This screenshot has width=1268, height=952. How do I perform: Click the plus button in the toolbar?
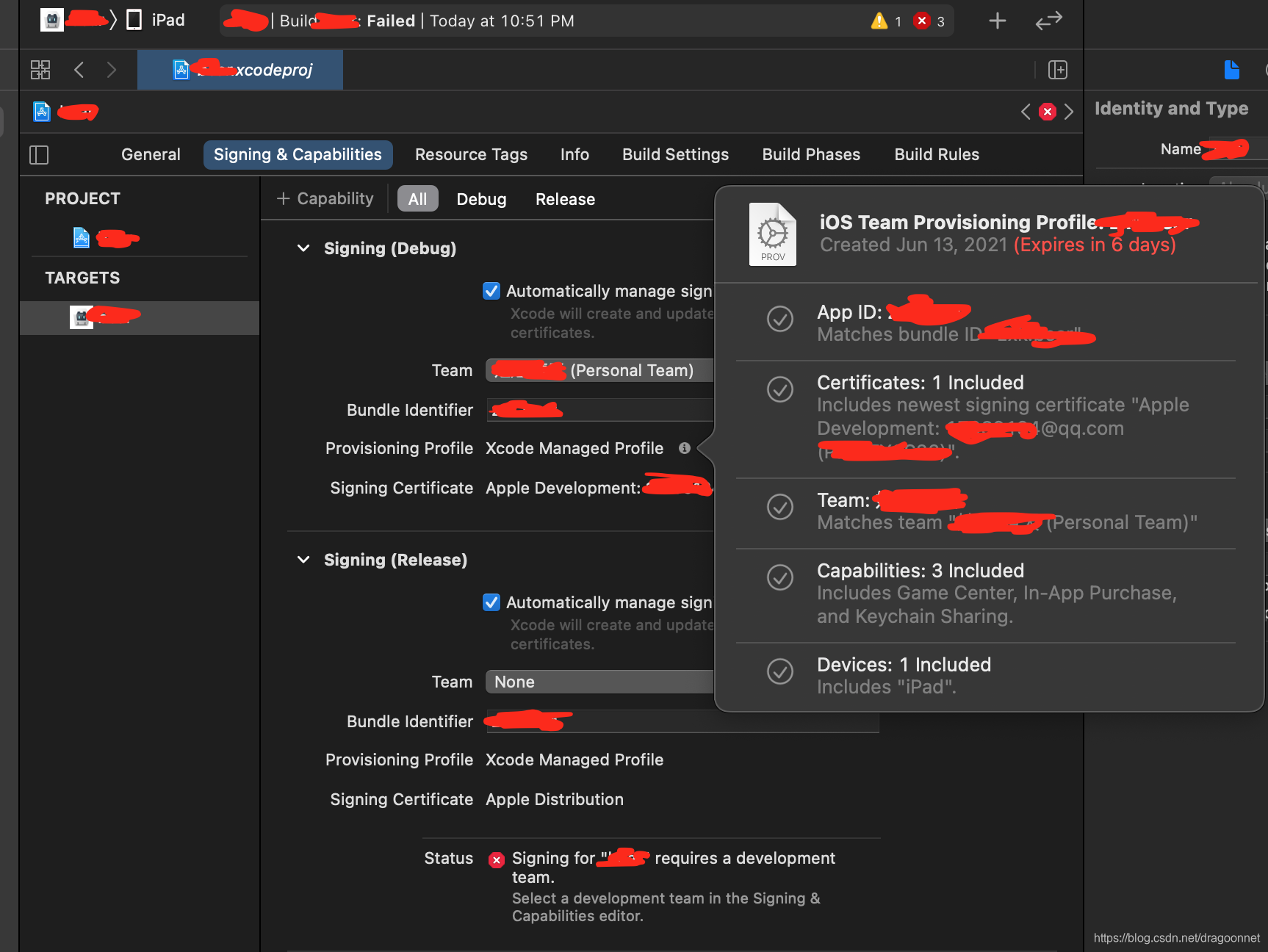998,21
